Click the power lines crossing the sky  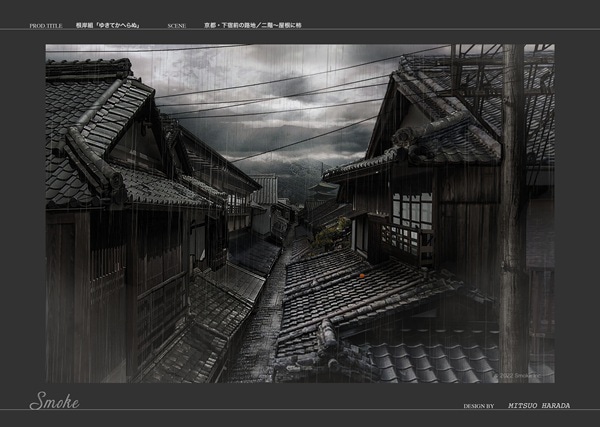coord(290,88)
